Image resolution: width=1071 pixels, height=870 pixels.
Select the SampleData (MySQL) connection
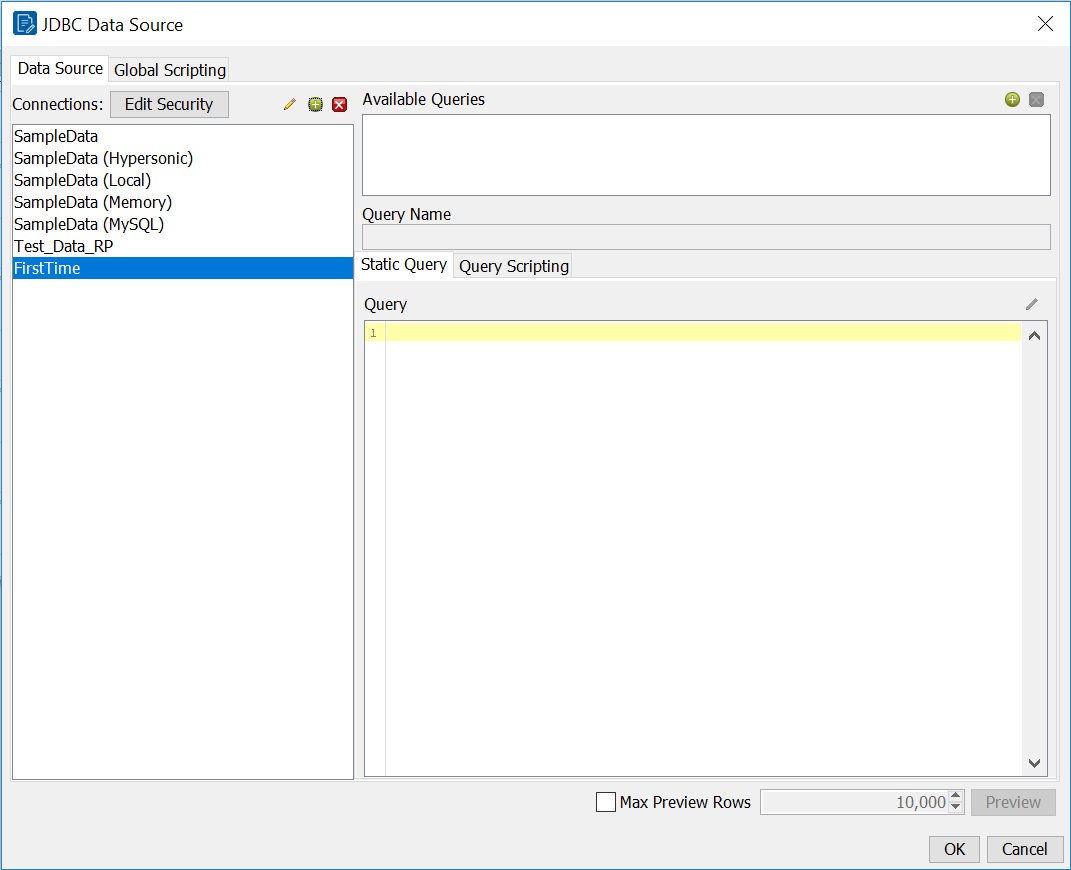click(90, 224)
